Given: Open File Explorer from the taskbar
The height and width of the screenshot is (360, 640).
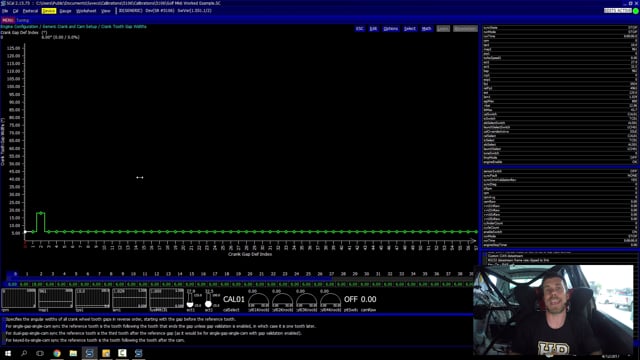Looking at the screenshot, I should point(73,353).
